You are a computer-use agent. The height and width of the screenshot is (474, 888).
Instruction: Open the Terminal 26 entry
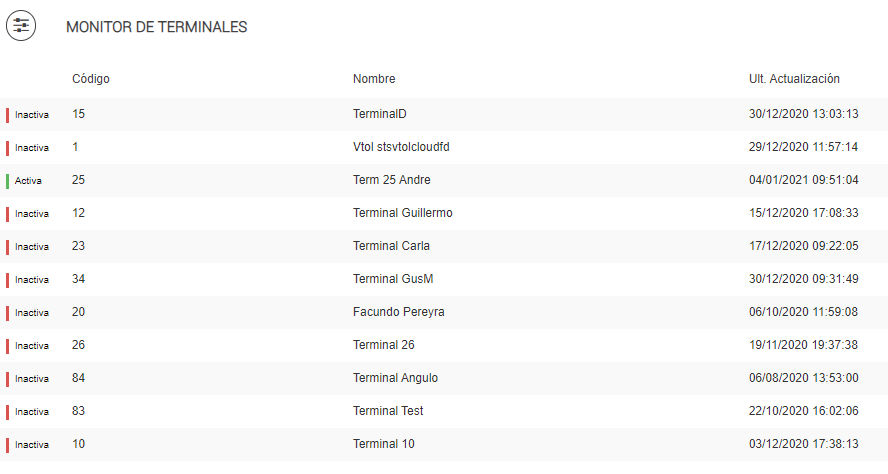point(384,346)
